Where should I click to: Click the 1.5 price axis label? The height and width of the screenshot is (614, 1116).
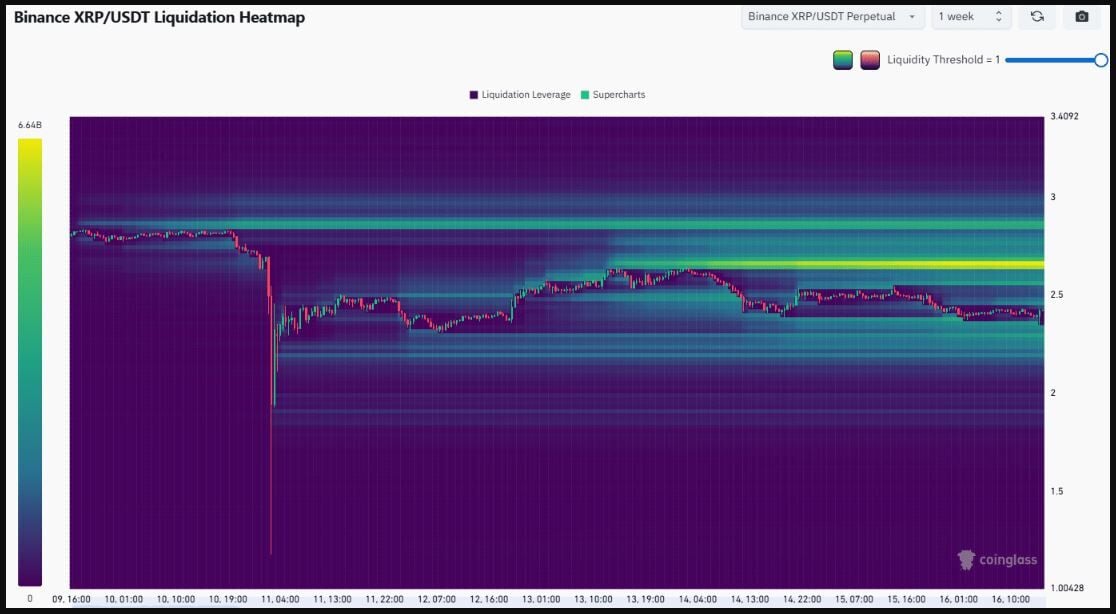(x=1057, y=492)
